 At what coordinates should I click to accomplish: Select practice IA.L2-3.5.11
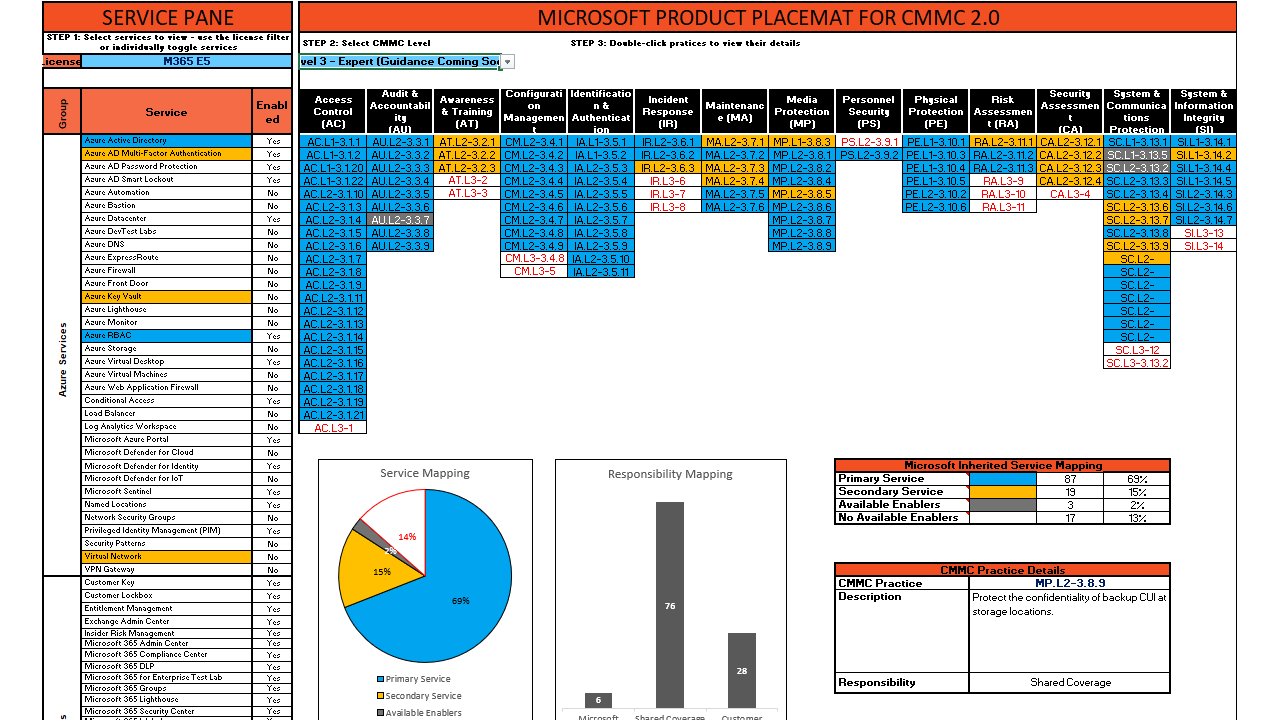[601, 272]
